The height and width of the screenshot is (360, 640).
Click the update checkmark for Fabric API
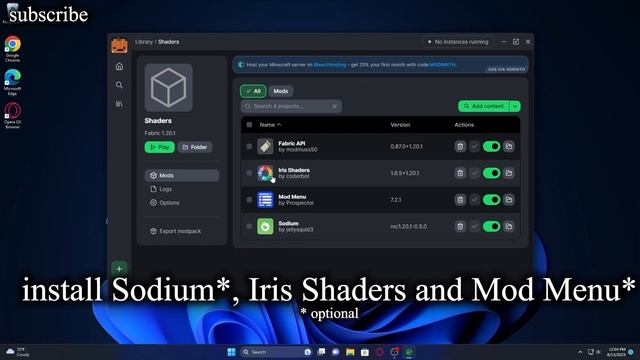474,146
